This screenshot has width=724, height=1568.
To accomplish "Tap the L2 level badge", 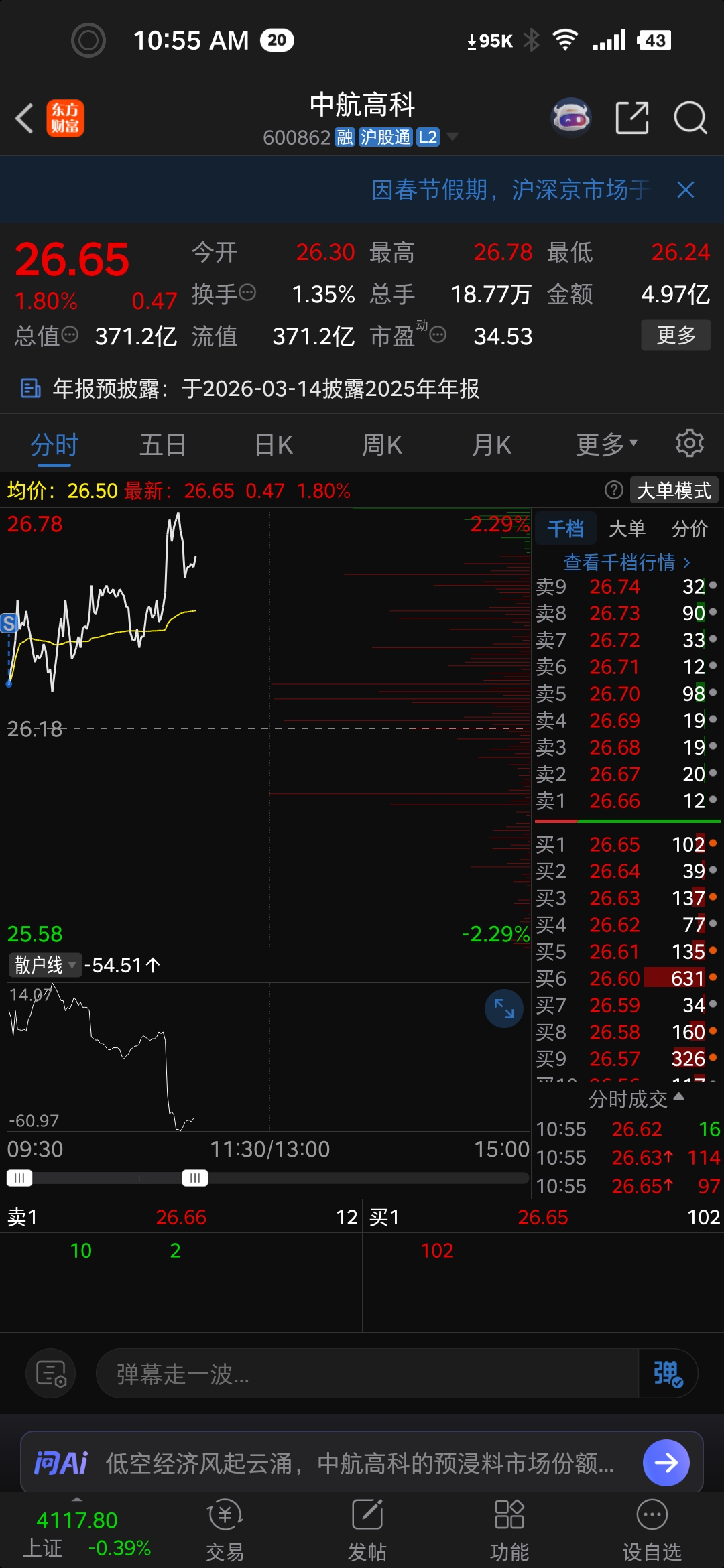I will (428, 137).
